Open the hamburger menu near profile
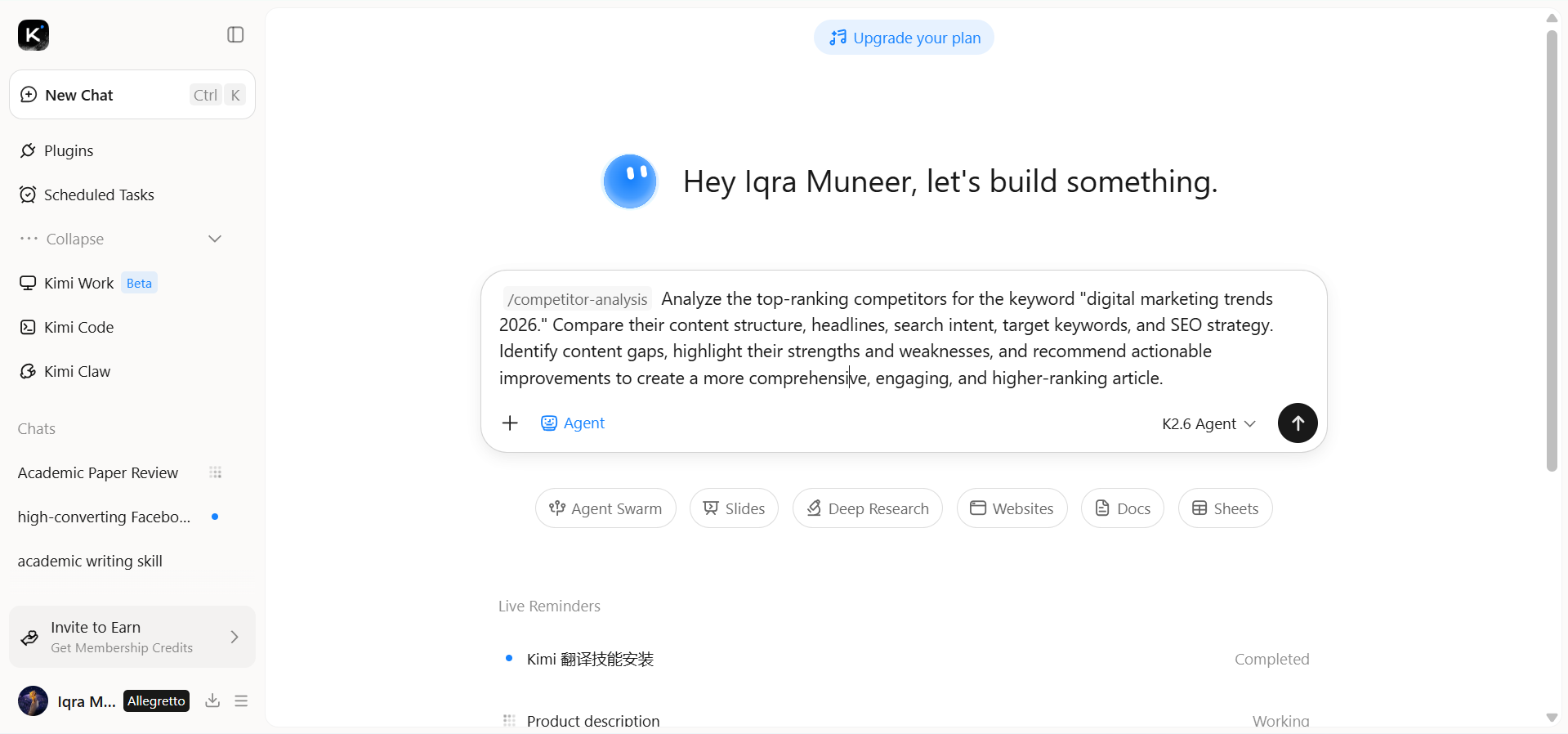 pyautogui.click(x=241, y=700)
